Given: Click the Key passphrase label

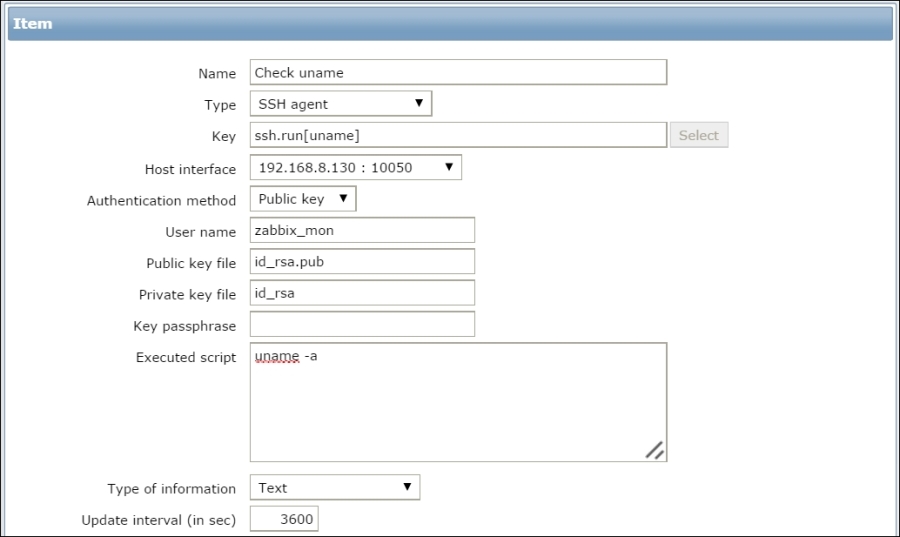Looking at the screenshot, I should coord(184,326).
